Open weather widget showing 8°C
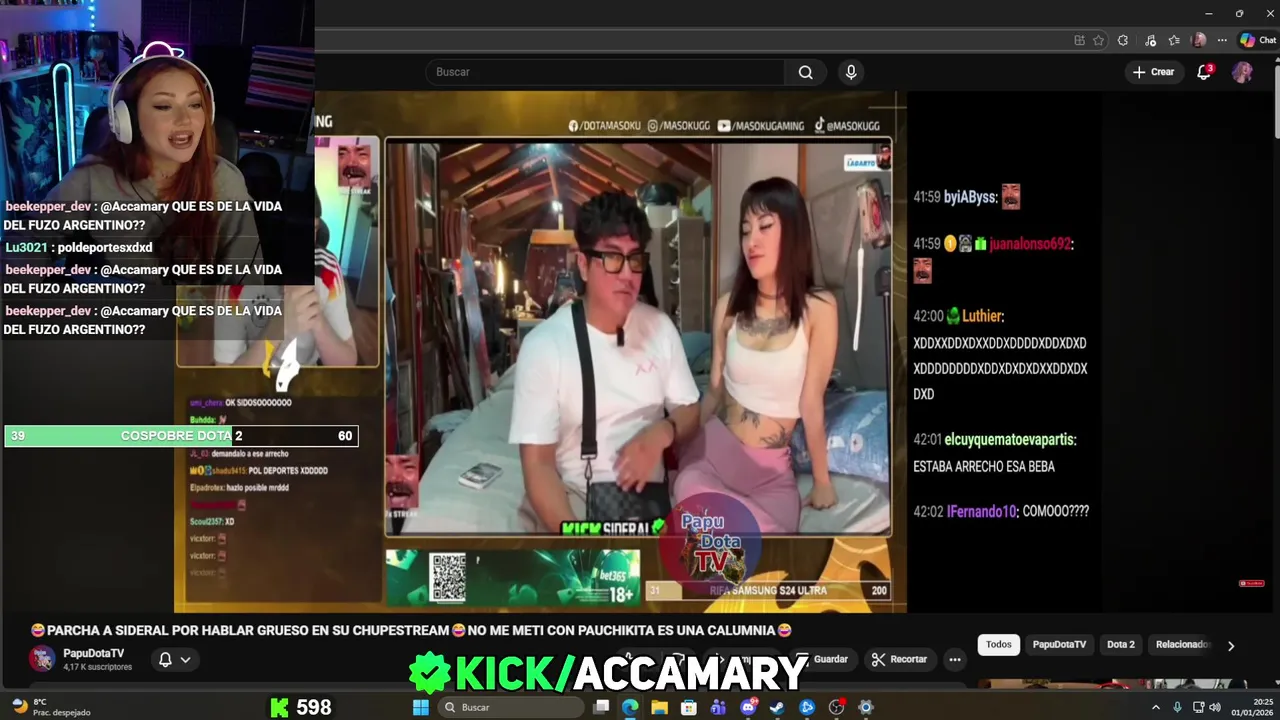 (x=52, y=707)
